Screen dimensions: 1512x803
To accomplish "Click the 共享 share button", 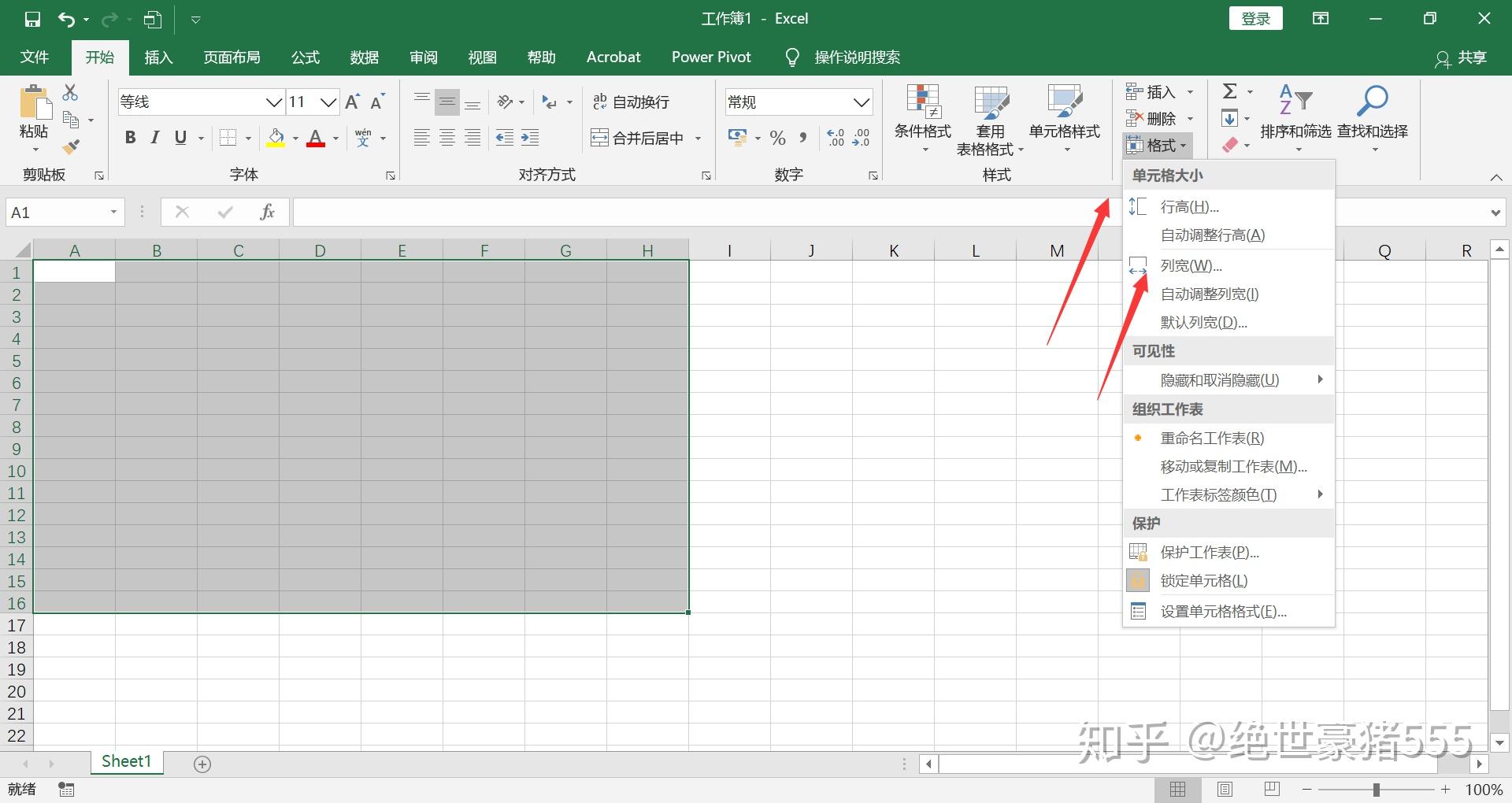I will 1462,57.
